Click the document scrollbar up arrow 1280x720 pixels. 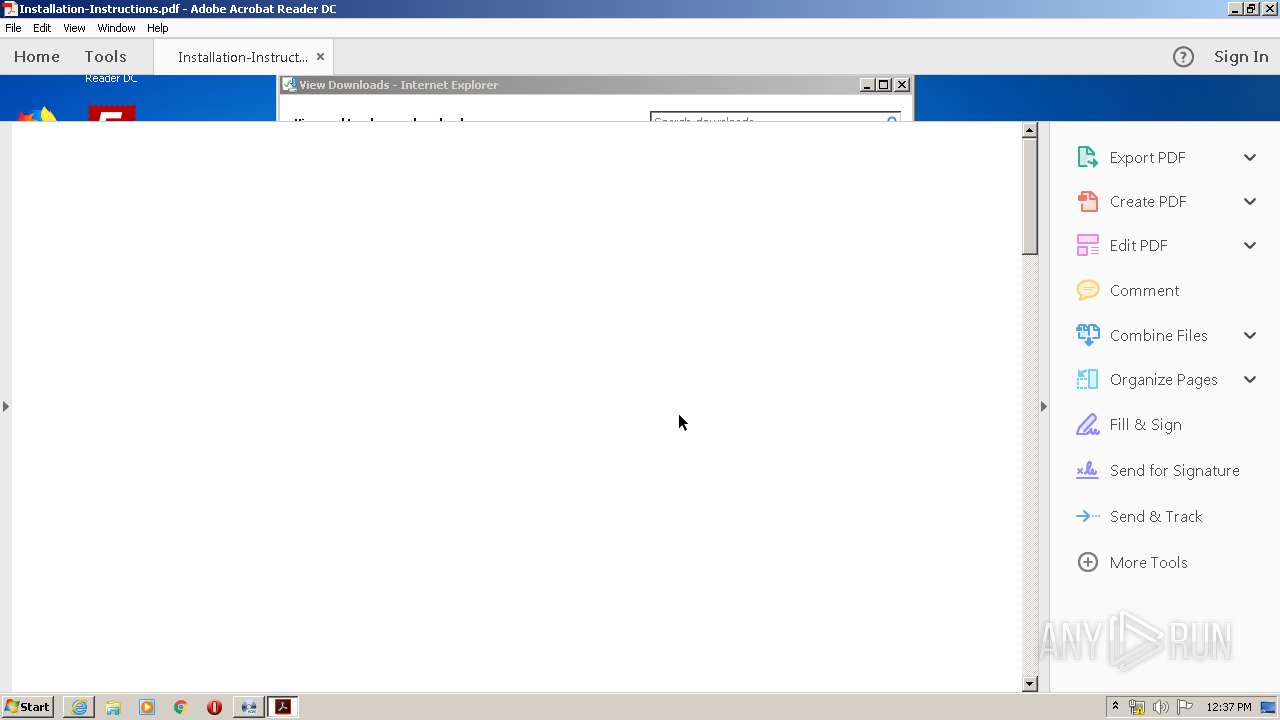click(x=1030, y=130)
